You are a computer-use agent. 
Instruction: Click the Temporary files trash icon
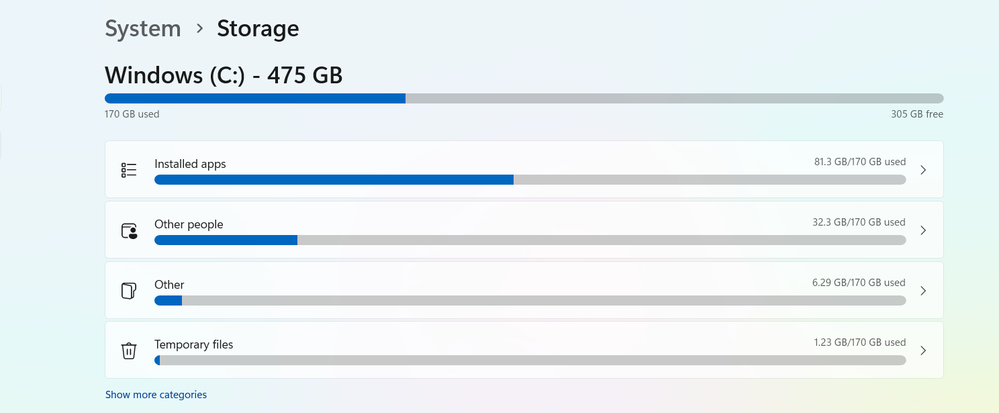click(x=129, y=351)
